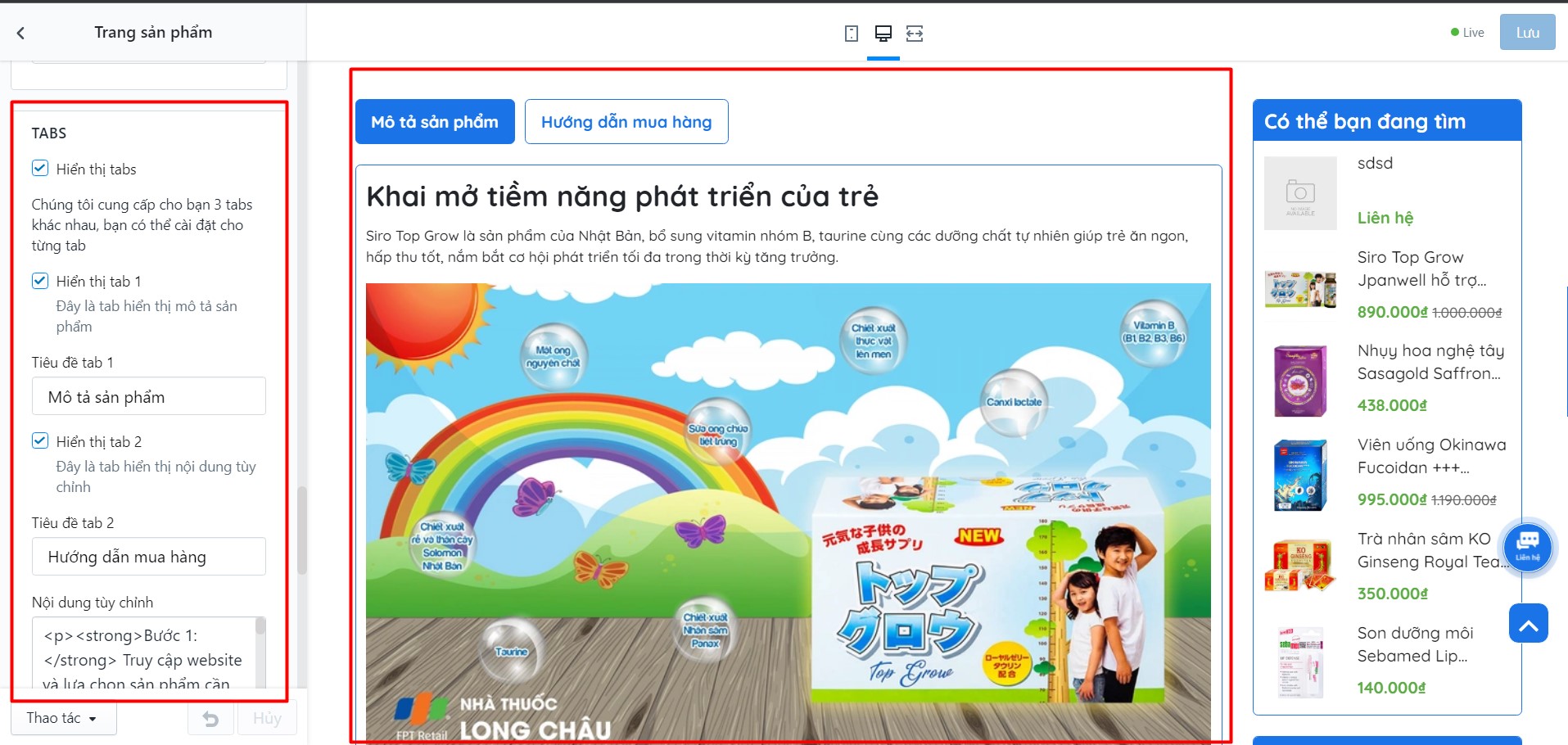Screen dimensions: 1568x745
Task: Select desktop preview icon
Action: 883,34
